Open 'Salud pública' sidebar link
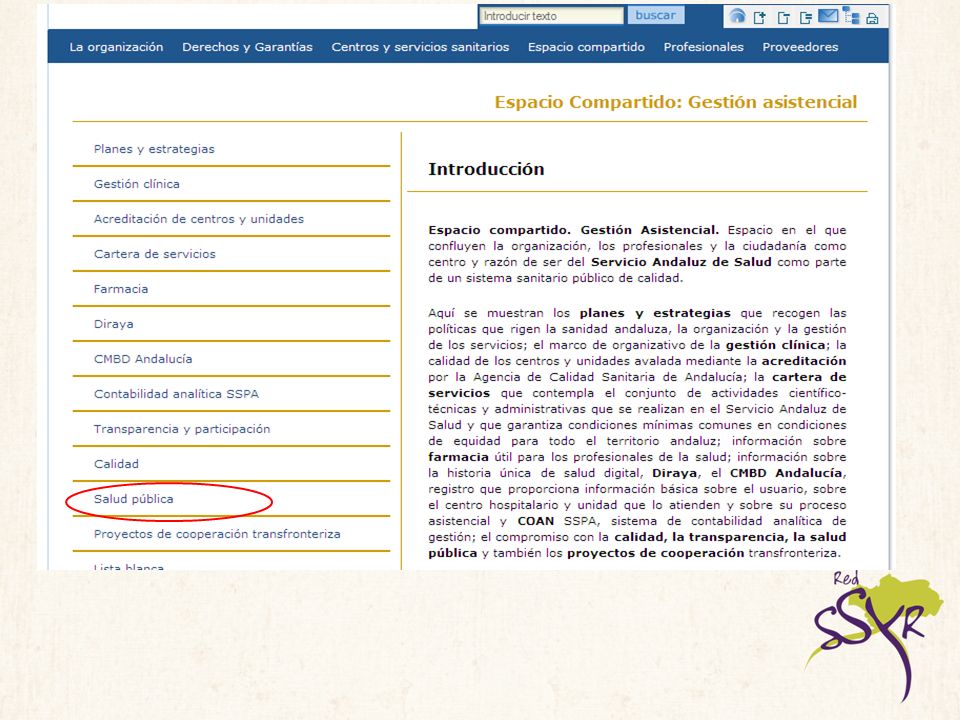960x720 pixels. 133,499
